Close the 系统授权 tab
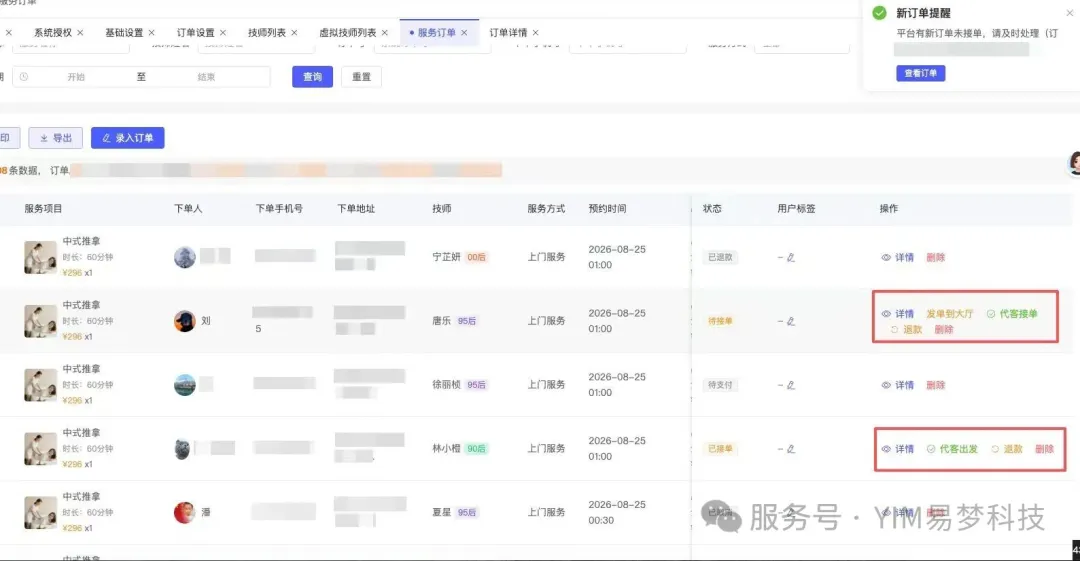 [x=81, y=32]
